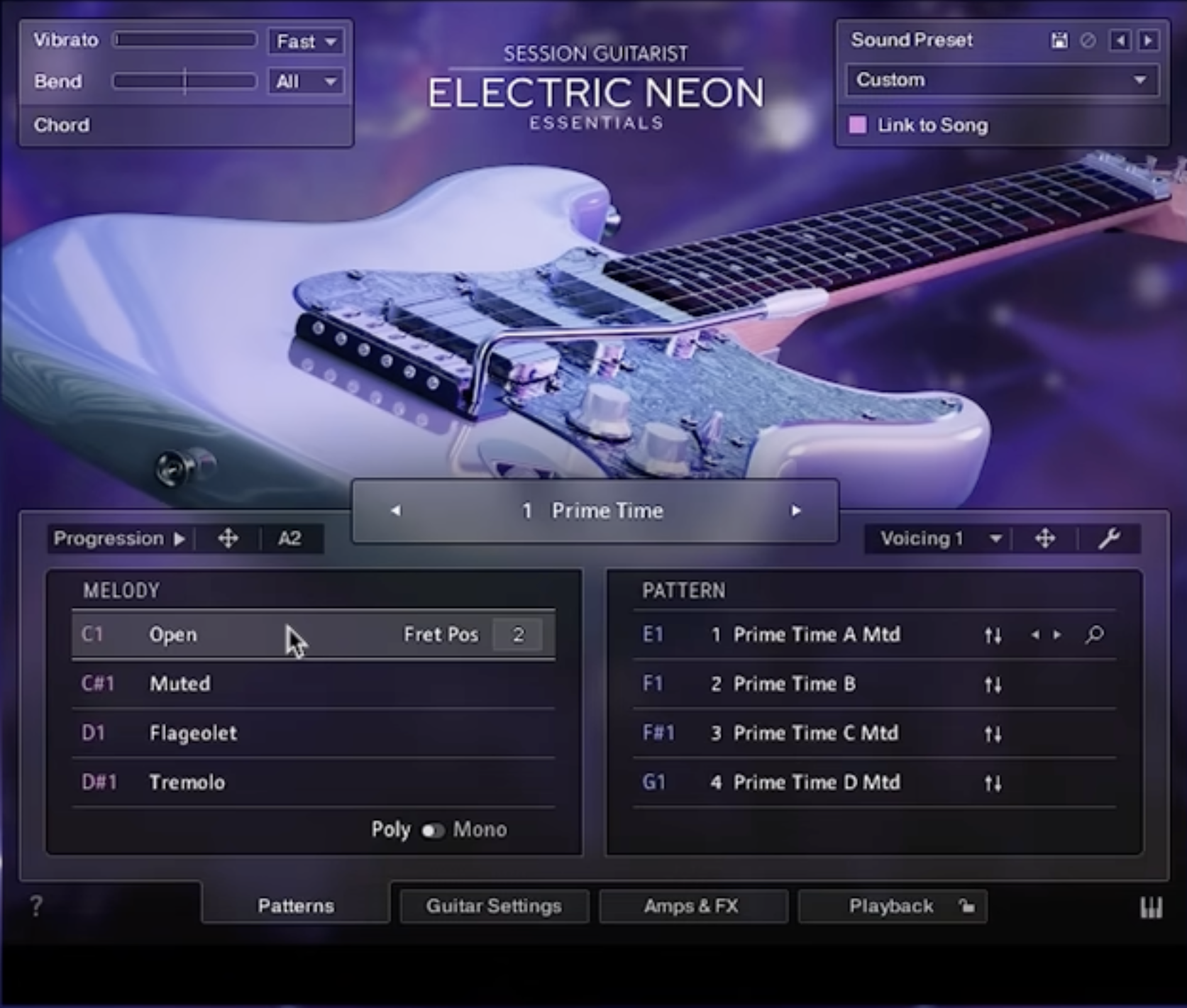The width and height of the screenshot is (1187, 1008).
Task: Choose the next pattern in the E1 row
Action: point(1057,635)
